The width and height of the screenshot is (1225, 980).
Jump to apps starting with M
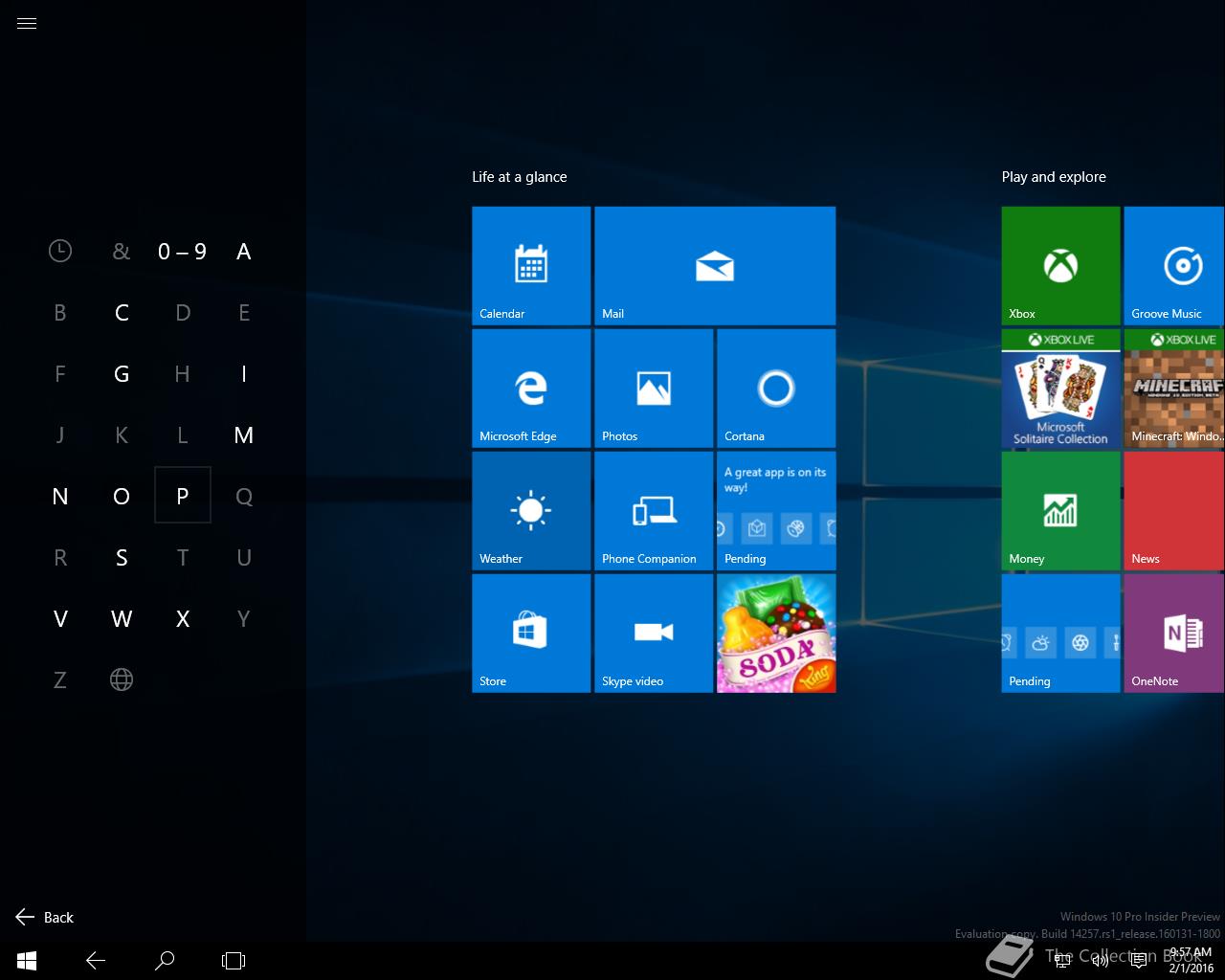244,435
